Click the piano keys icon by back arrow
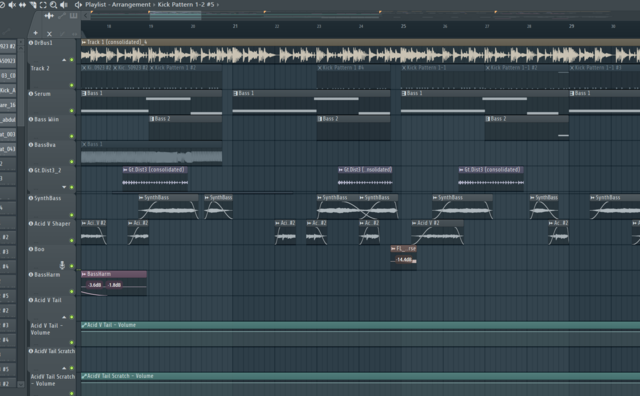The image size is (640, 396). coord(73,16)
